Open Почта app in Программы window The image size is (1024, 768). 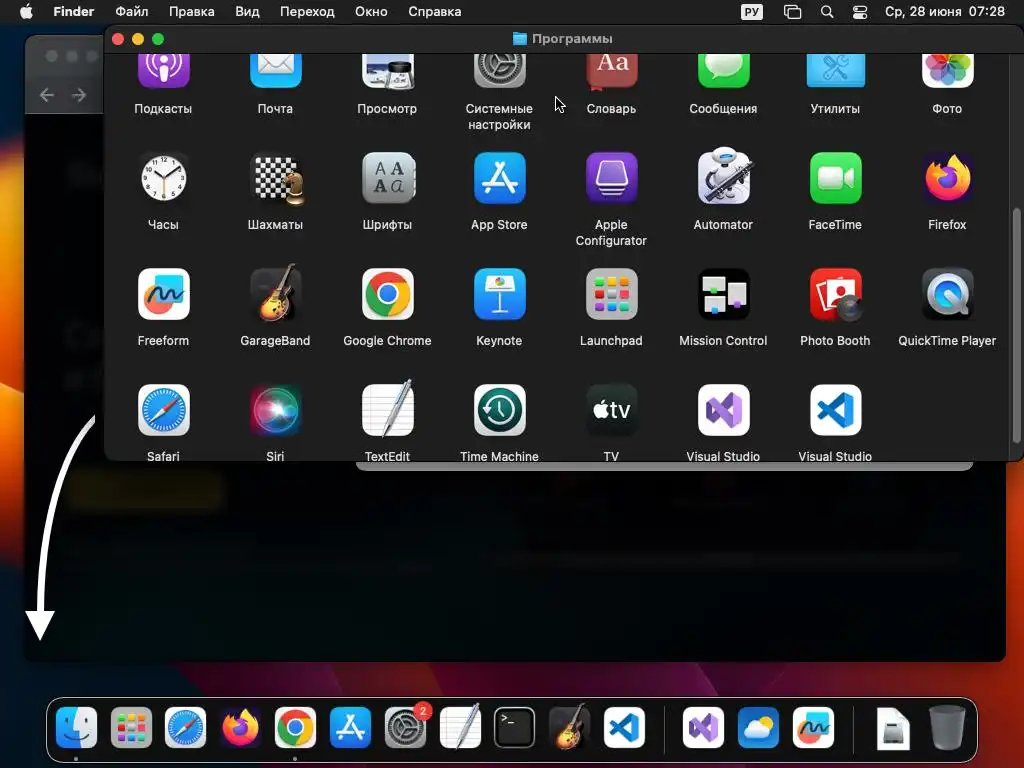click(276, 71)
